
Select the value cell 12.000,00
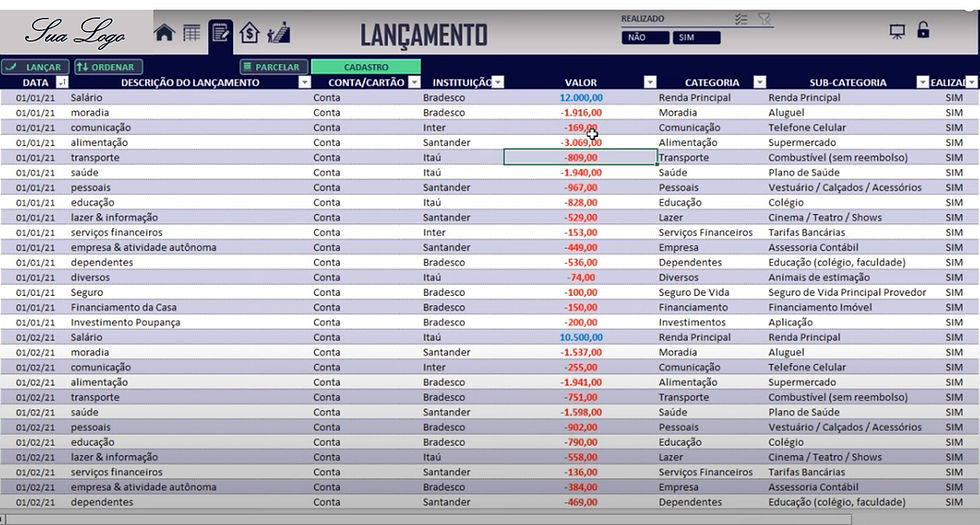point(580,98)
